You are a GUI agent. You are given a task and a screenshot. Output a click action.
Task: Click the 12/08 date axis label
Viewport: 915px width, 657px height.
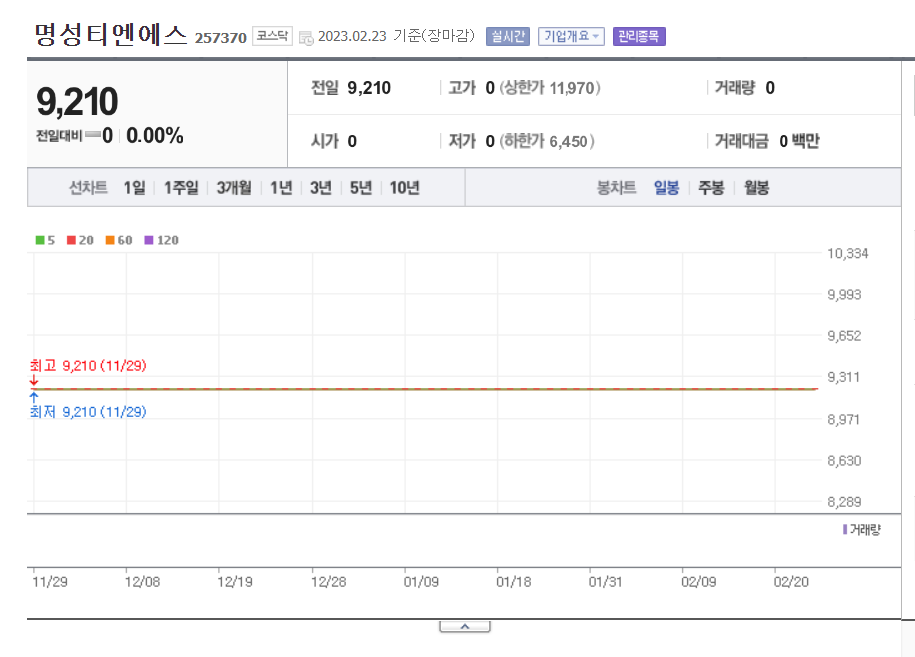(x=142, y=582)
